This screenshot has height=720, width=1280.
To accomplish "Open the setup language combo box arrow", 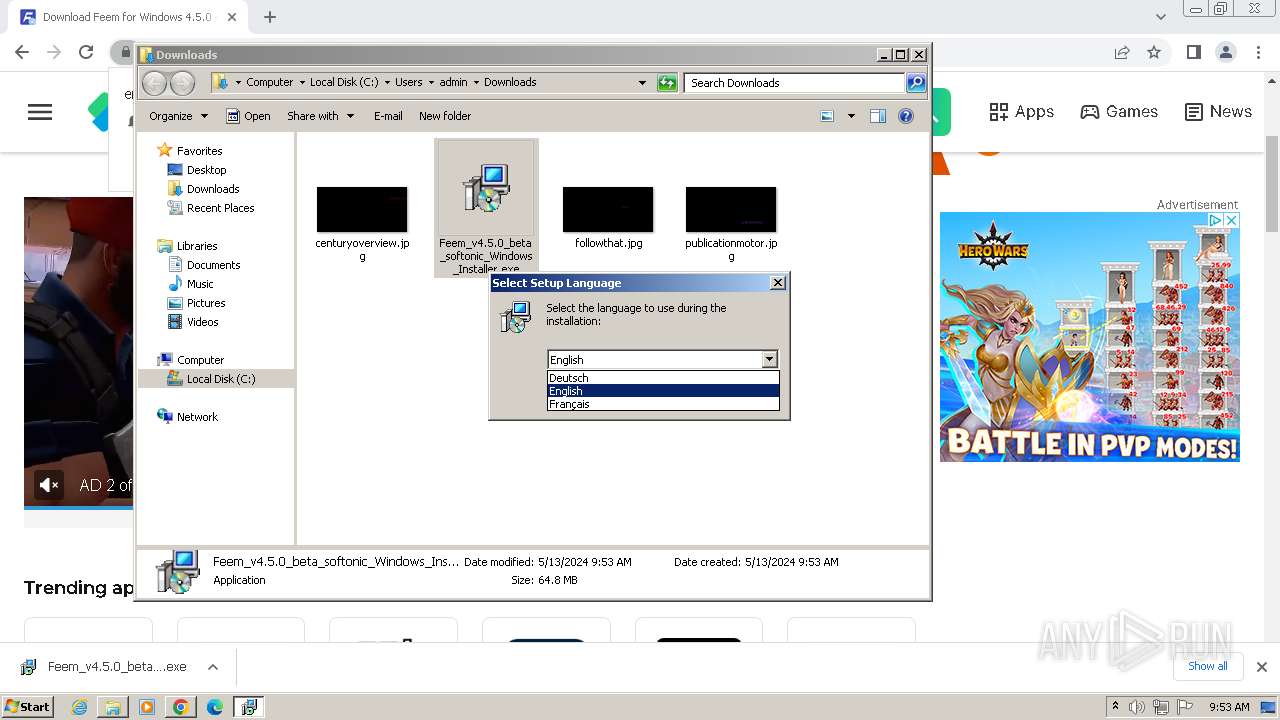I will [769, 359].
